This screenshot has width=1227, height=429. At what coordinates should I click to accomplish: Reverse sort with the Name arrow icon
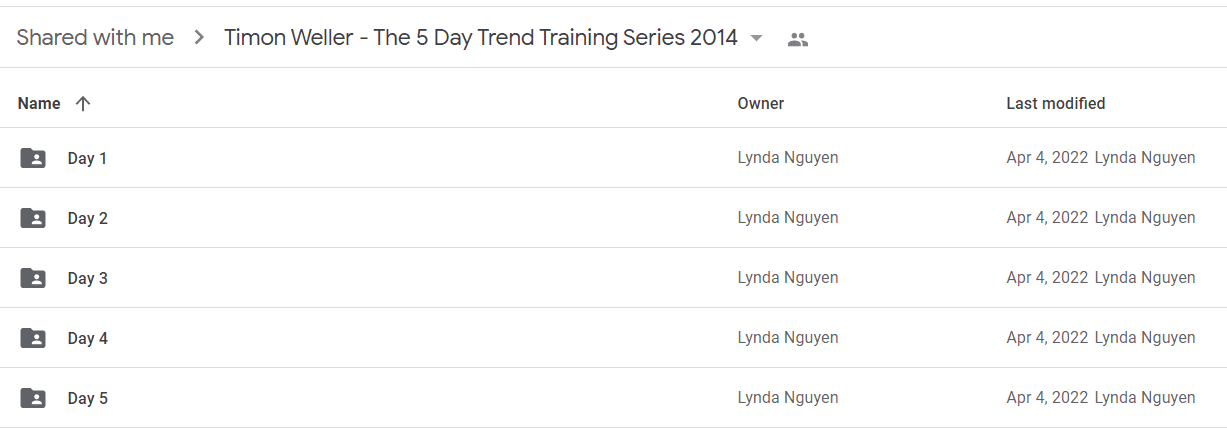[x=83, y=103]
